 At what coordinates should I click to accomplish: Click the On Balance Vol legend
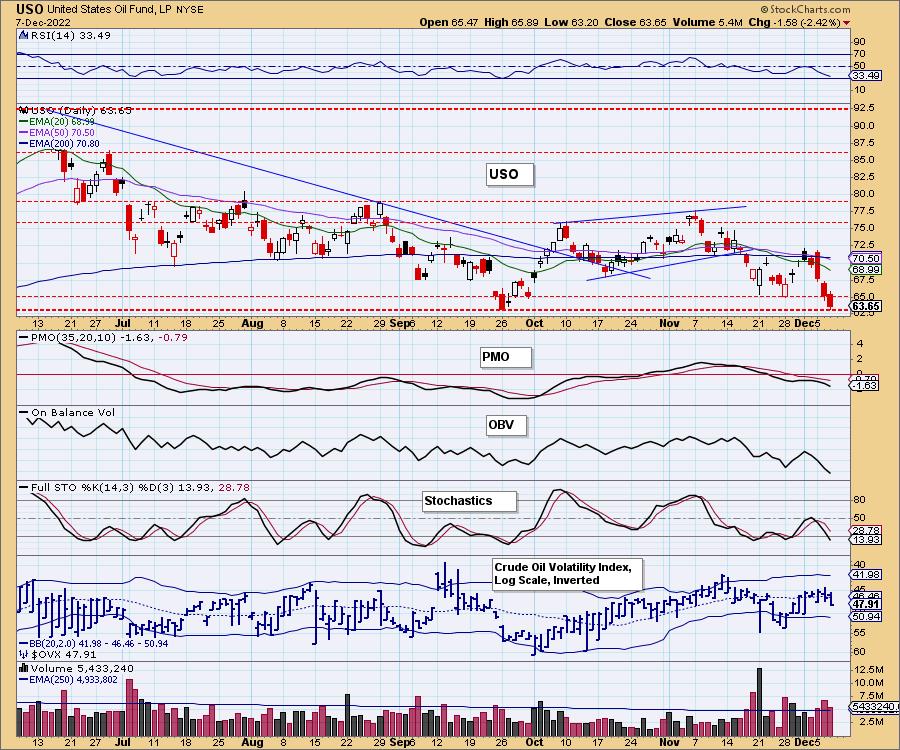click(x=68, y=413)
